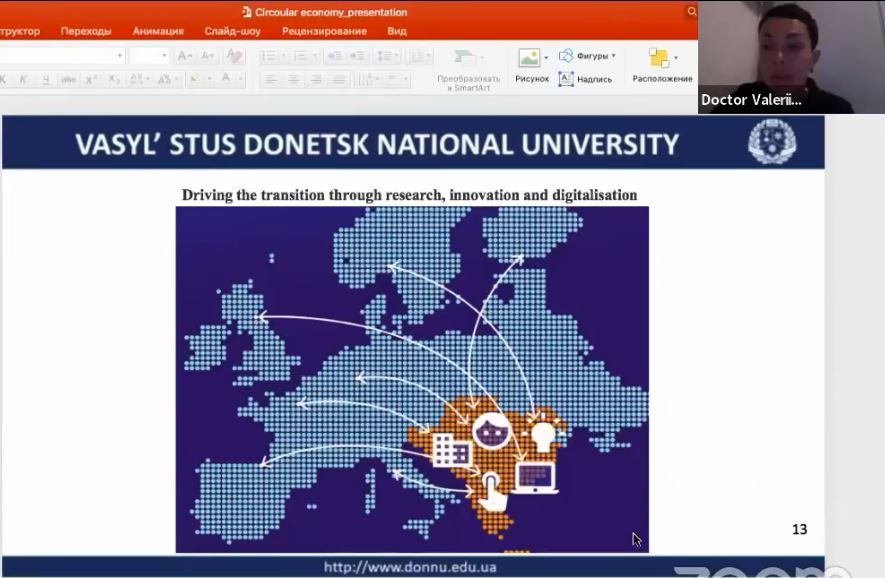Select the Doctor Valerii video thumbnail
Image resolution: width=885 pixels, height=578 pixels.
(791, 57)
